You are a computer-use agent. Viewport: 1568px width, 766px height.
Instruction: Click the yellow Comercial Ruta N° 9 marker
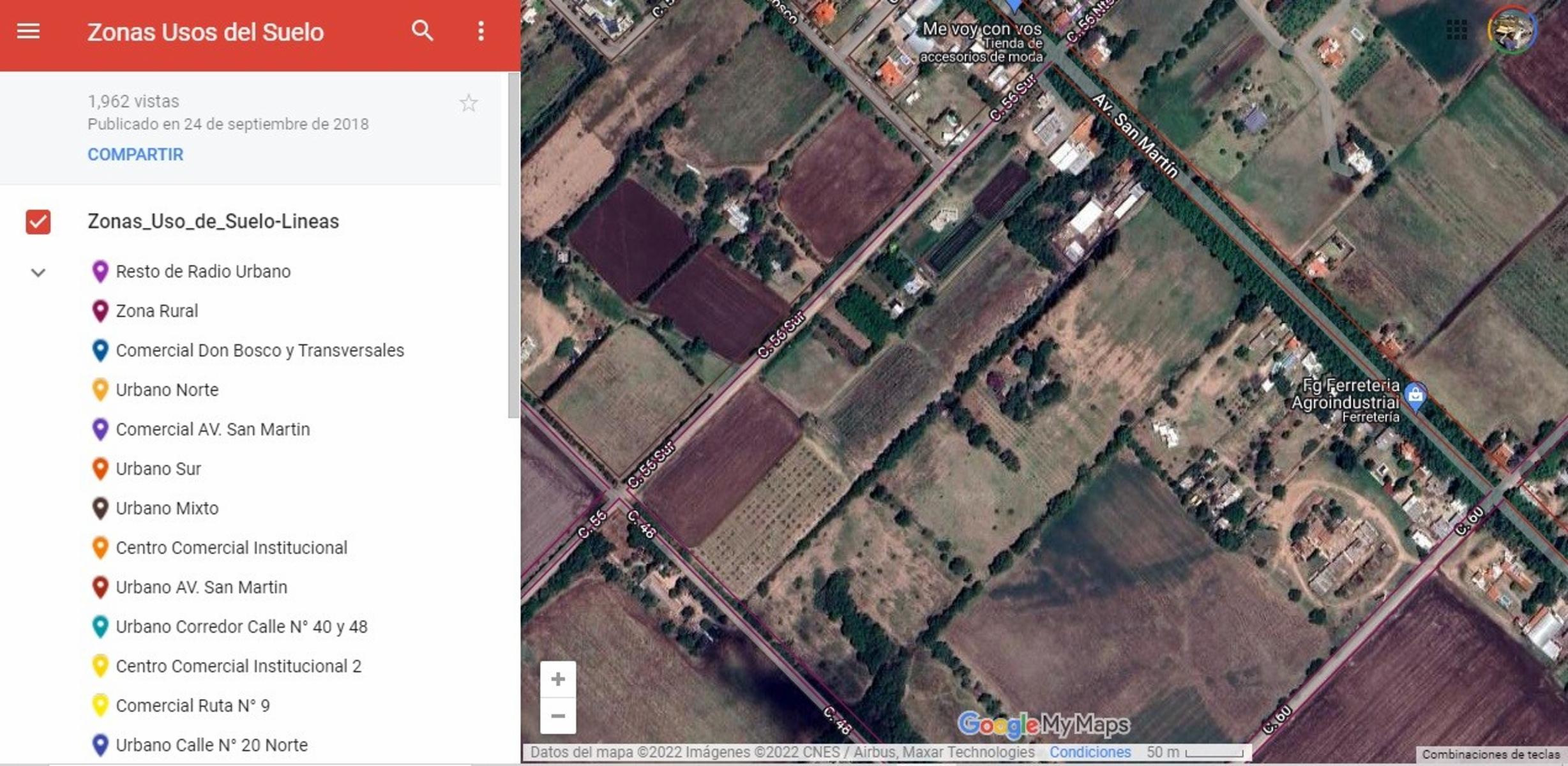click(100, 705)
